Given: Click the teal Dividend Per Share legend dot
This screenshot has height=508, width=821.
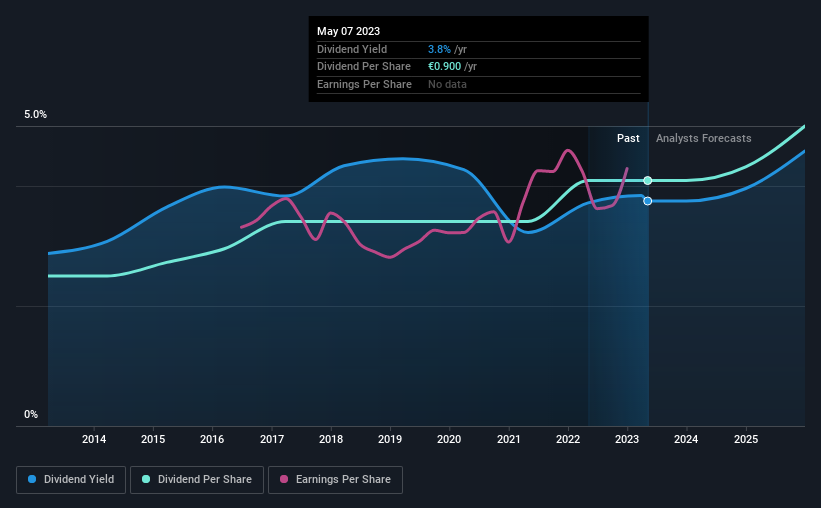Looking at the screenshot, I should click(146, 479).
